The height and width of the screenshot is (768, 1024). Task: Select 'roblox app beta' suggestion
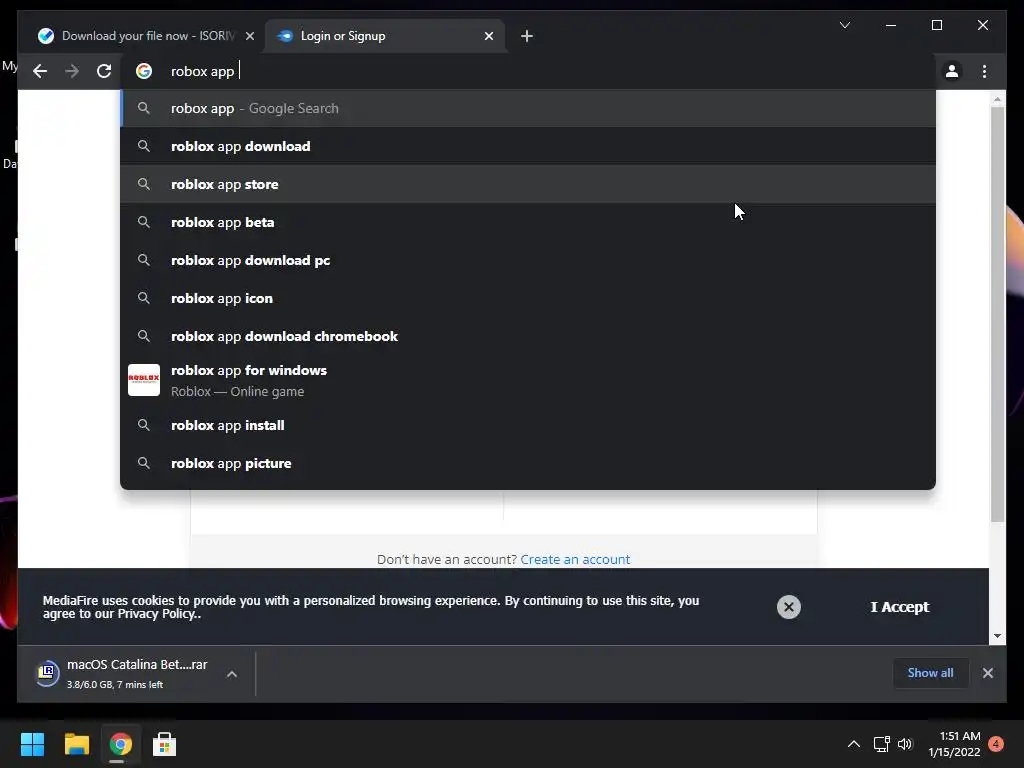(x=528, y=222)
